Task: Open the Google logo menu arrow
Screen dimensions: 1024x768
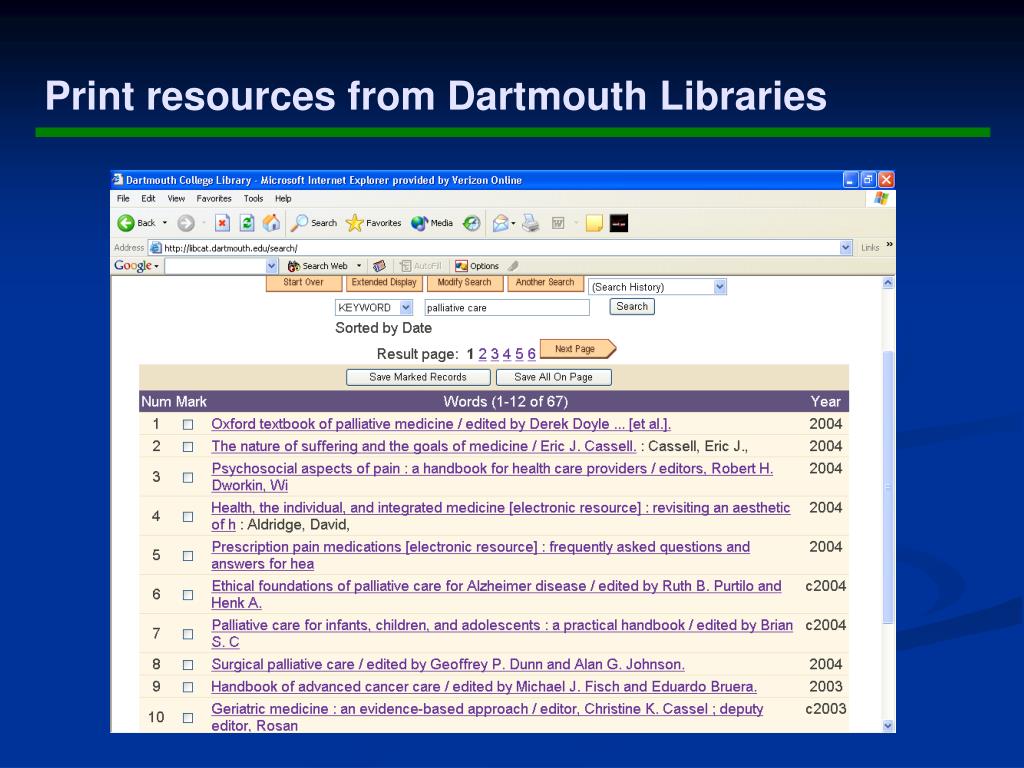Action: [x=157, y=266]
